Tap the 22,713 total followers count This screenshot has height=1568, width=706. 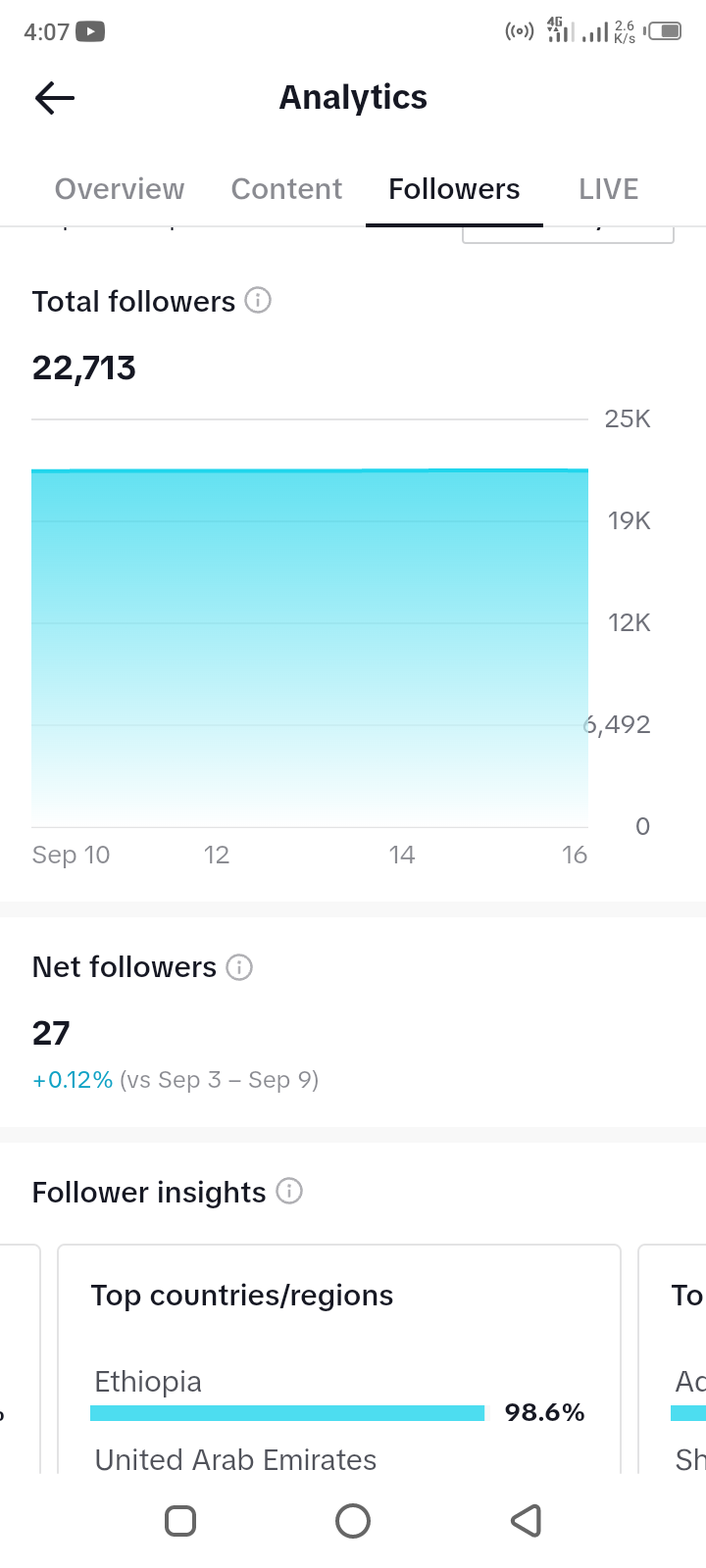point(84,368)
